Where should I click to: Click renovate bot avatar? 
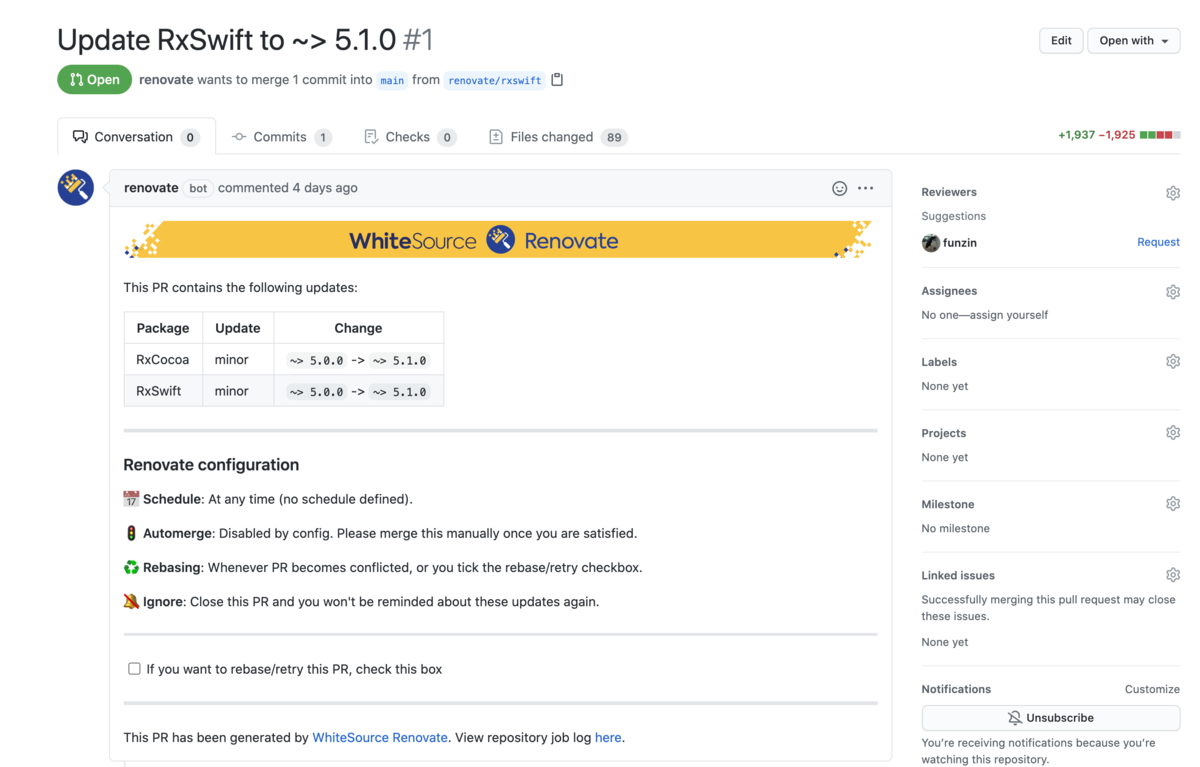[x=76, y=188]
